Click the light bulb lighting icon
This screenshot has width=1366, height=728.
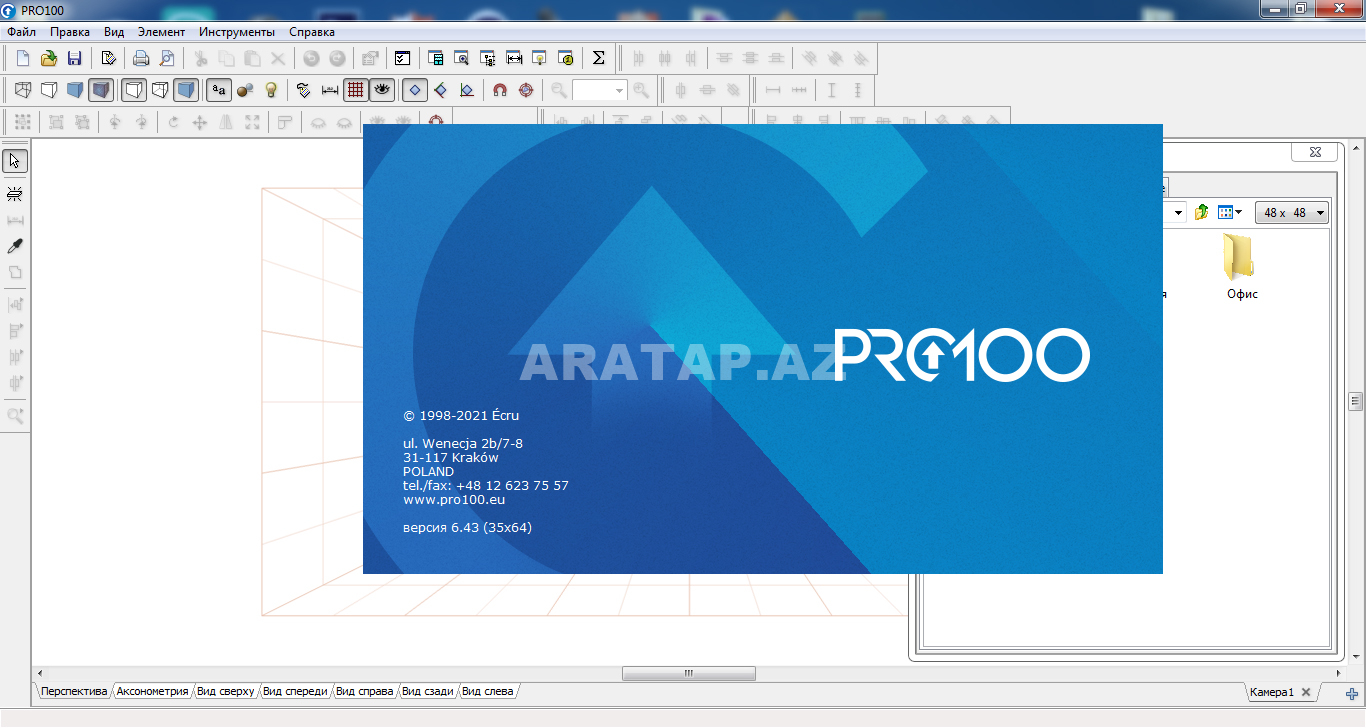point(271,90)
